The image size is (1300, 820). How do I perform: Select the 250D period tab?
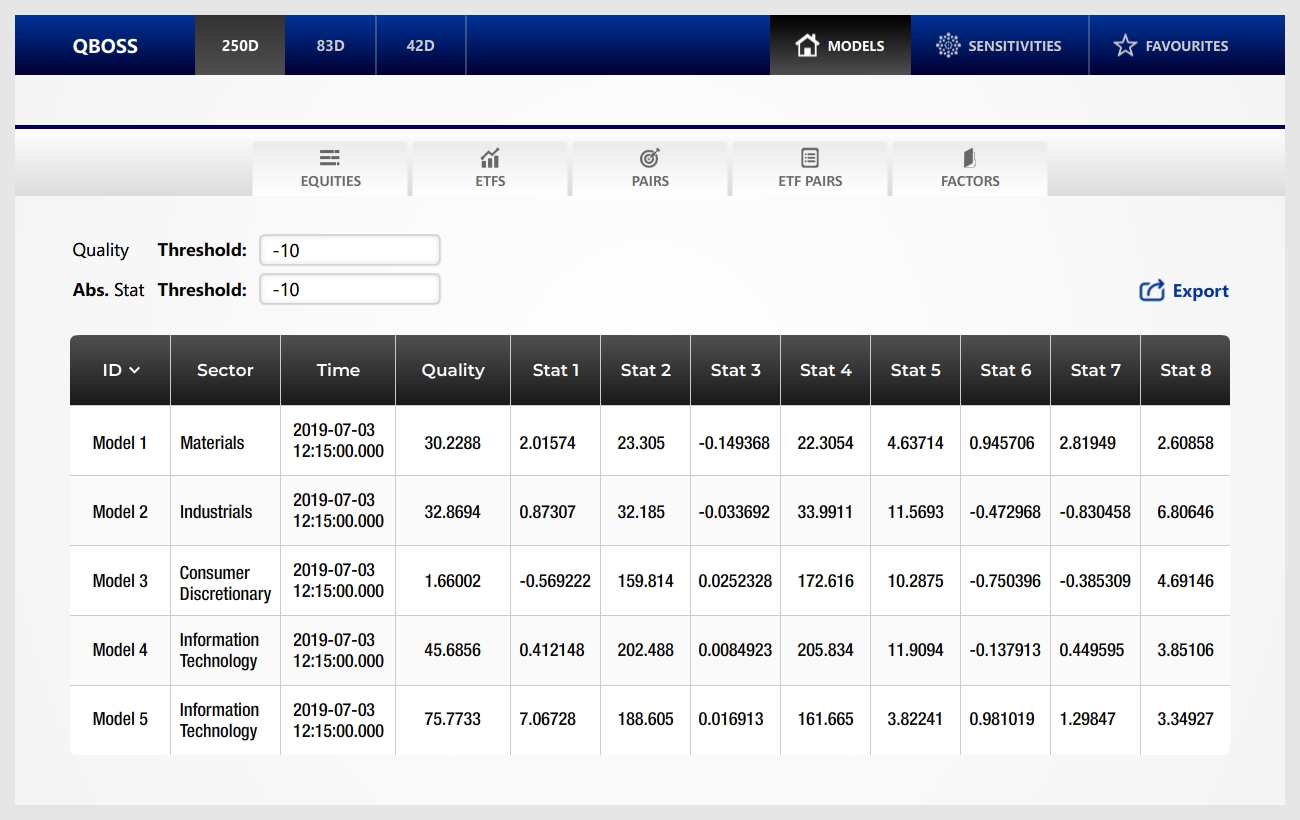point(239,45)
